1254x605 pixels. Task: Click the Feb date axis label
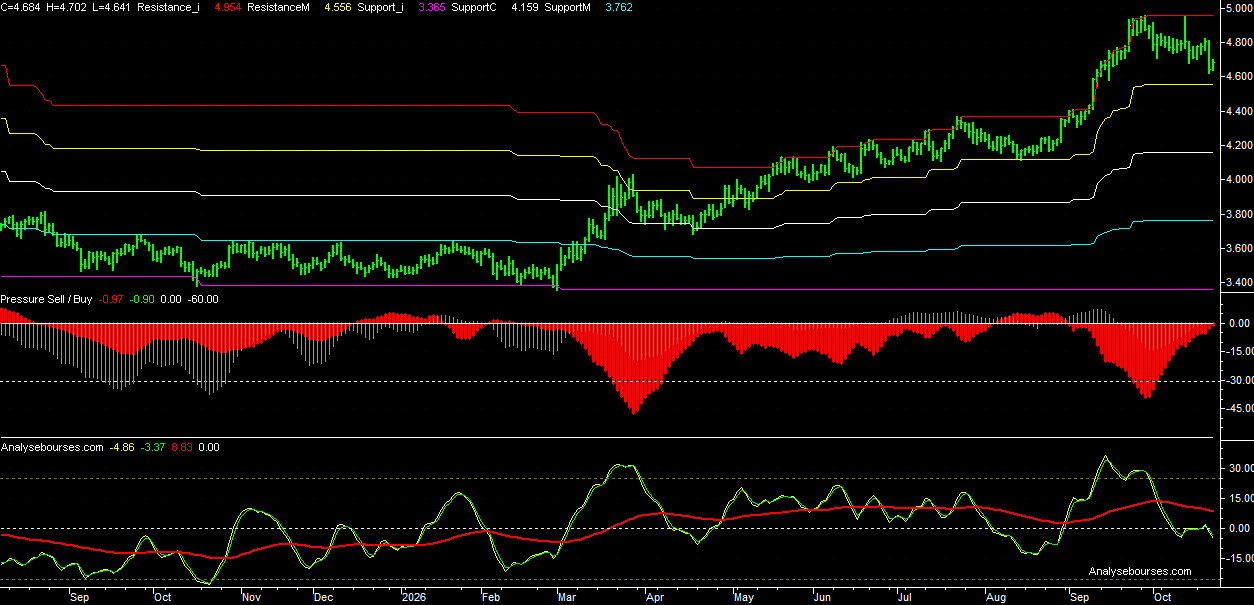point(491,597)
